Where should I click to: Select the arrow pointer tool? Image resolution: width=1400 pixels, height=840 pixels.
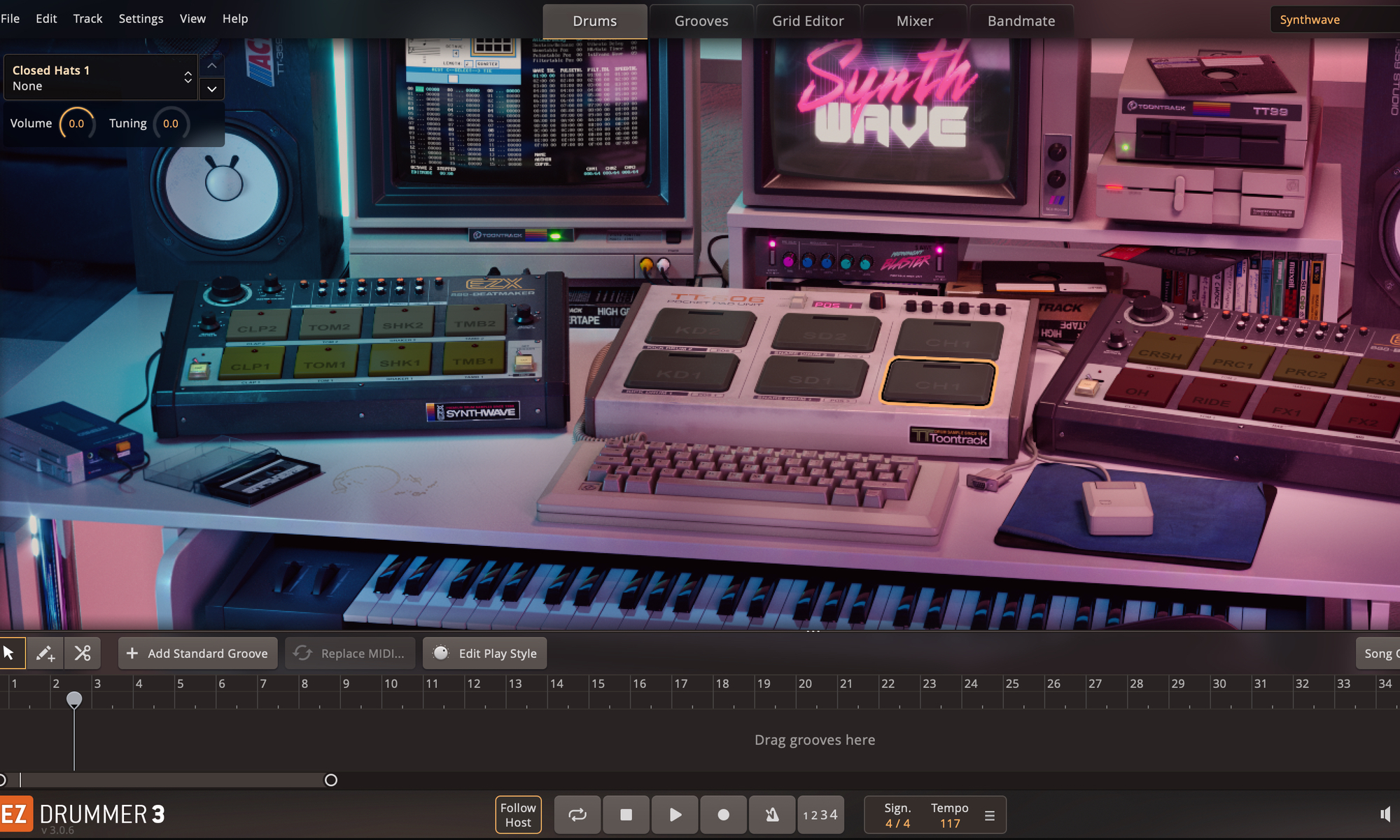tap(10, 653)
